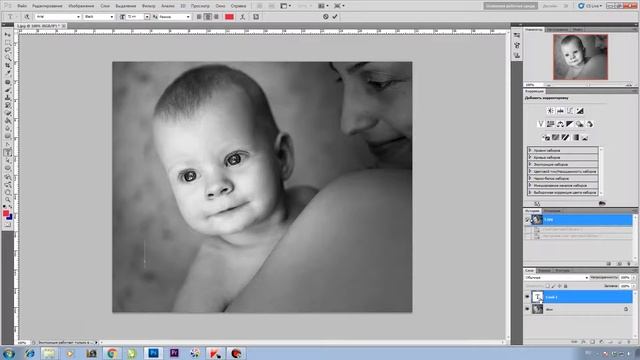The width and height of the screenshot is (640, 360).
Task: Set right text alignment
Action: 216,17
